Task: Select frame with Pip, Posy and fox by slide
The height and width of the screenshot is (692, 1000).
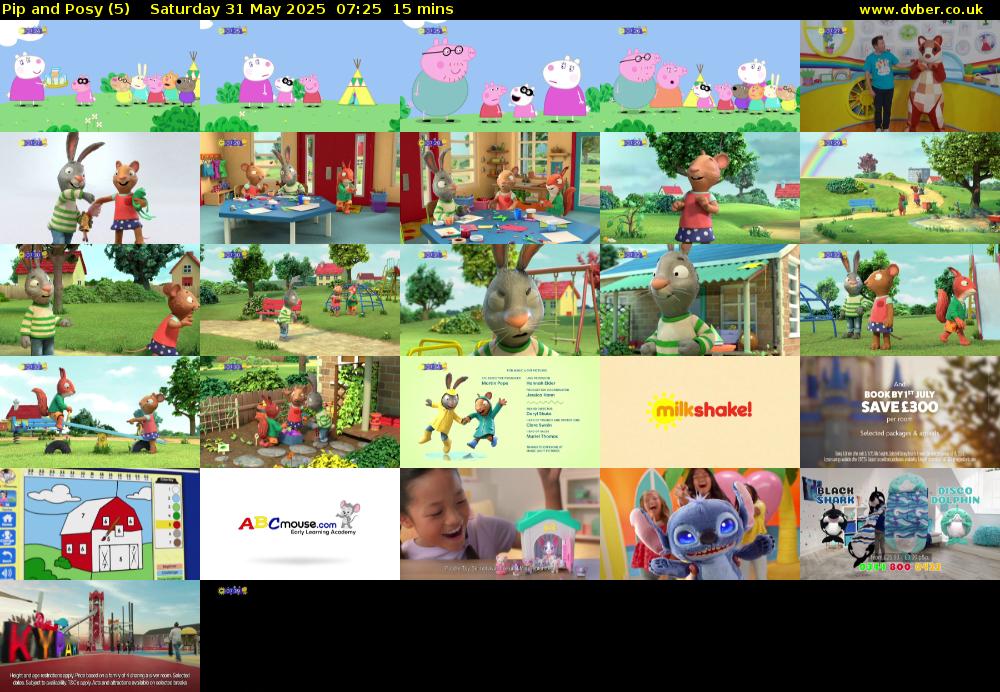Action: [900, 300]
